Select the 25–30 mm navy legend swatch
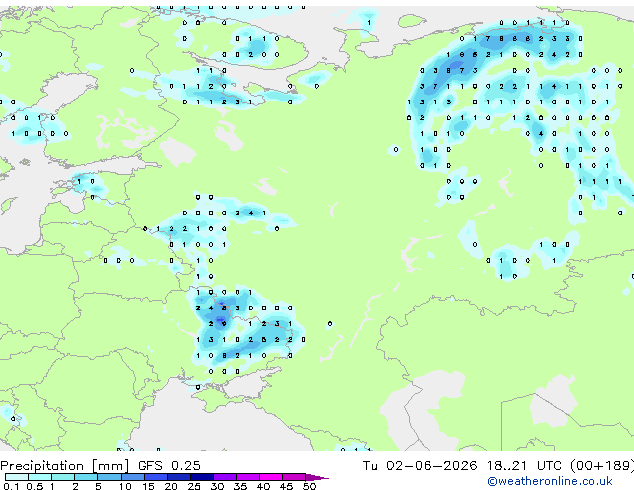This screenshot has height=490, width=634. coord(201,477)
